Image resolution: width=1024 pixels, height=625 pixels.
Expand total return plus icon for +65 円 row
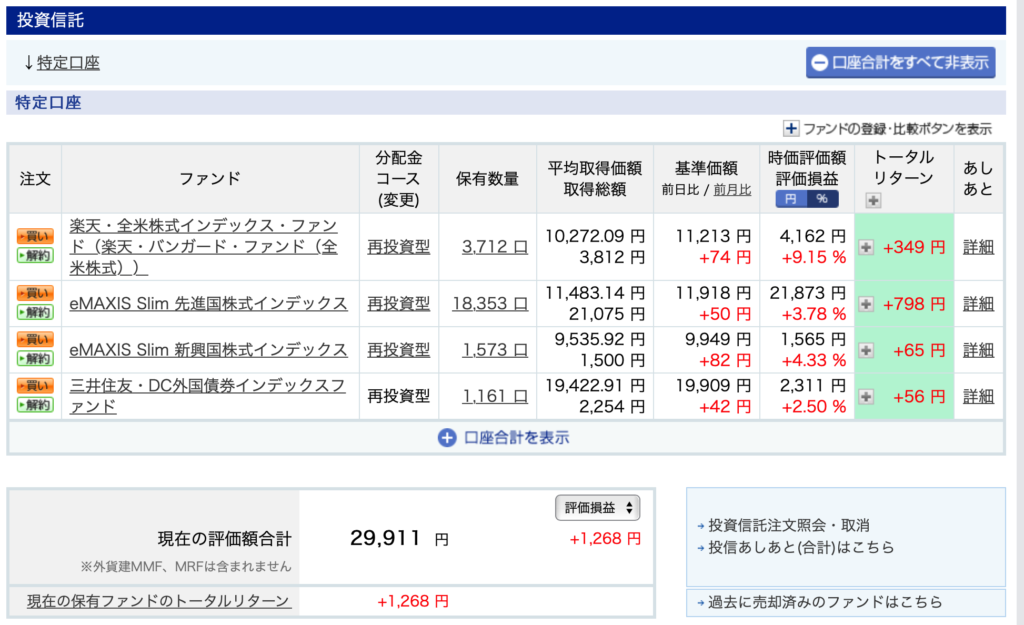pos(866,351)
